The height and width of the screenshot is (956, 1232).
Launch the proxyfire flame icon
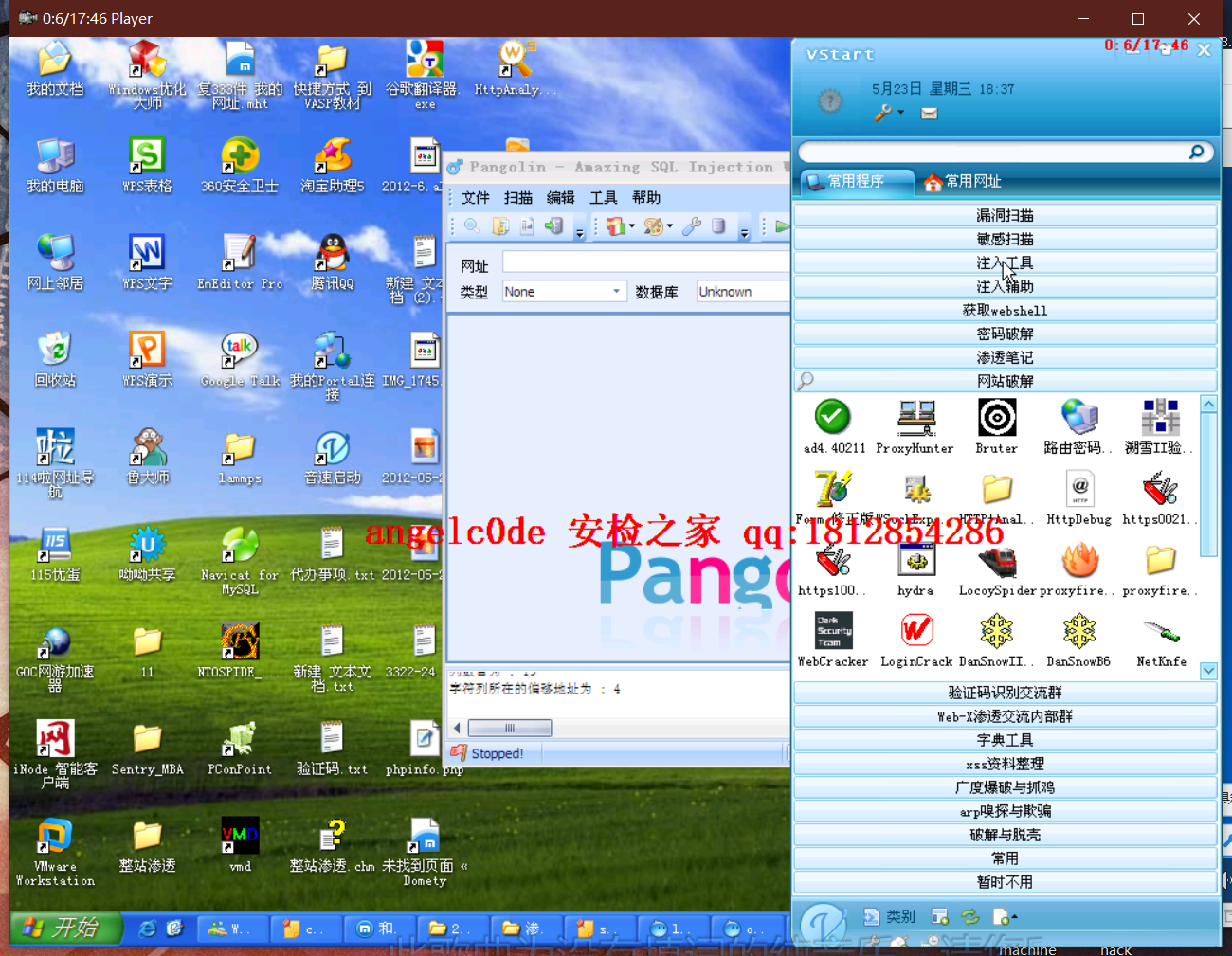[1079, 560]
